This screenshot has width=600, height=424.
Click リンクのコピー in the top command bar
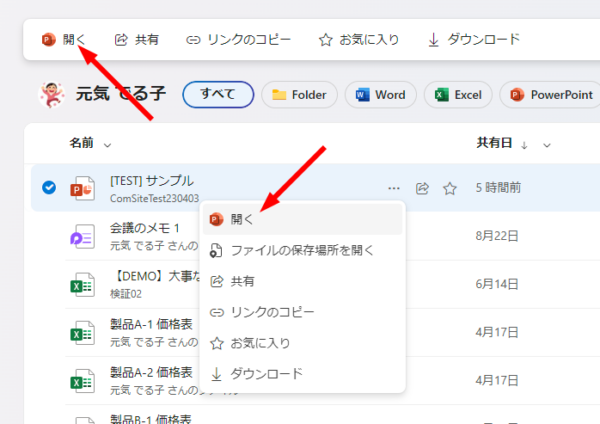(x=238, y=39)
